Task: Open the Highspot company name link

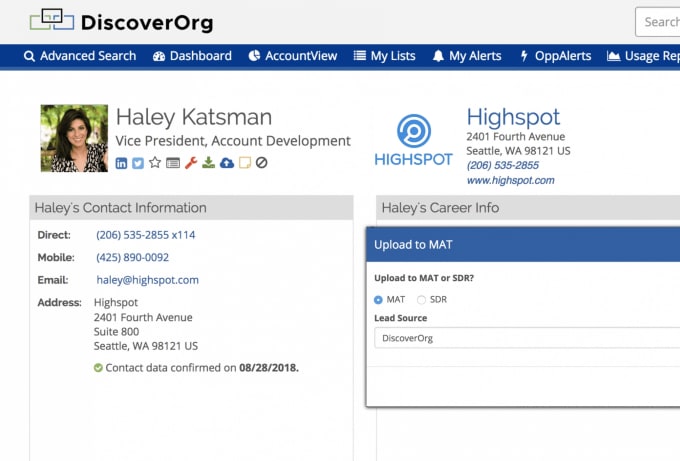Action: 513,117
